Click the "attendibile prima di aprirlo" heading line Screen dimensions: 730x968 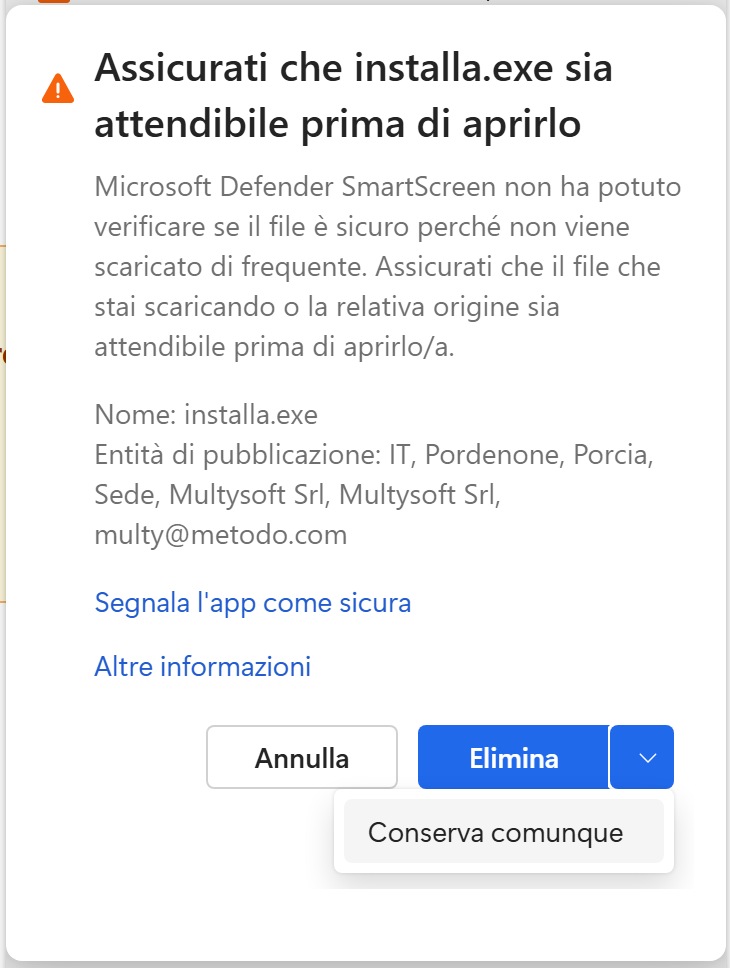(x=338, y=126)
